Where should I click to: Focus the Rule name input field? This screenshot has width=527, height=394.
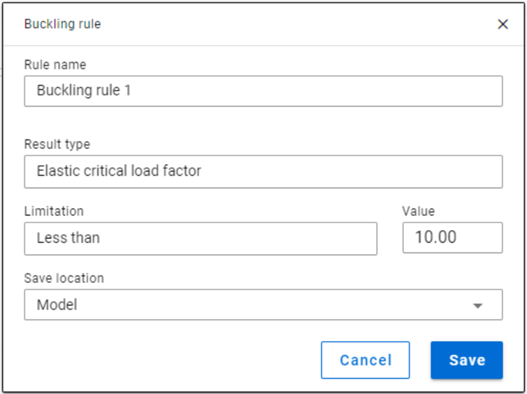263,91
